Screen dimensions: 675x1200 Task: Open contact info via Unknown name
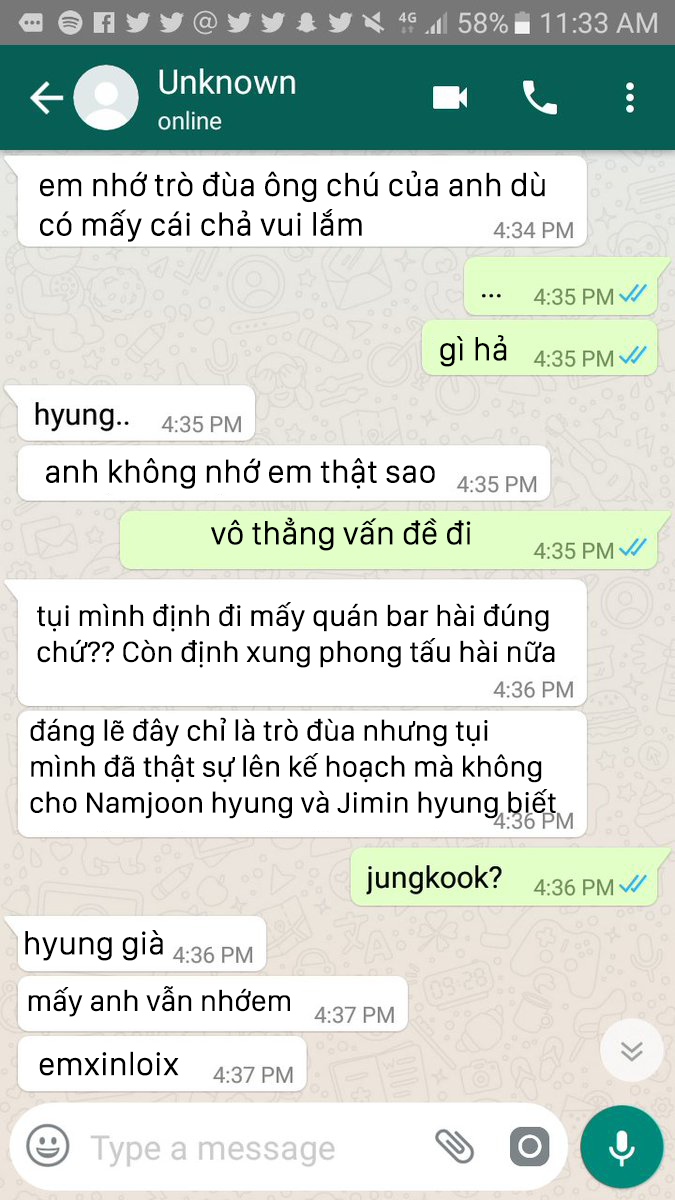coord(227,83)
